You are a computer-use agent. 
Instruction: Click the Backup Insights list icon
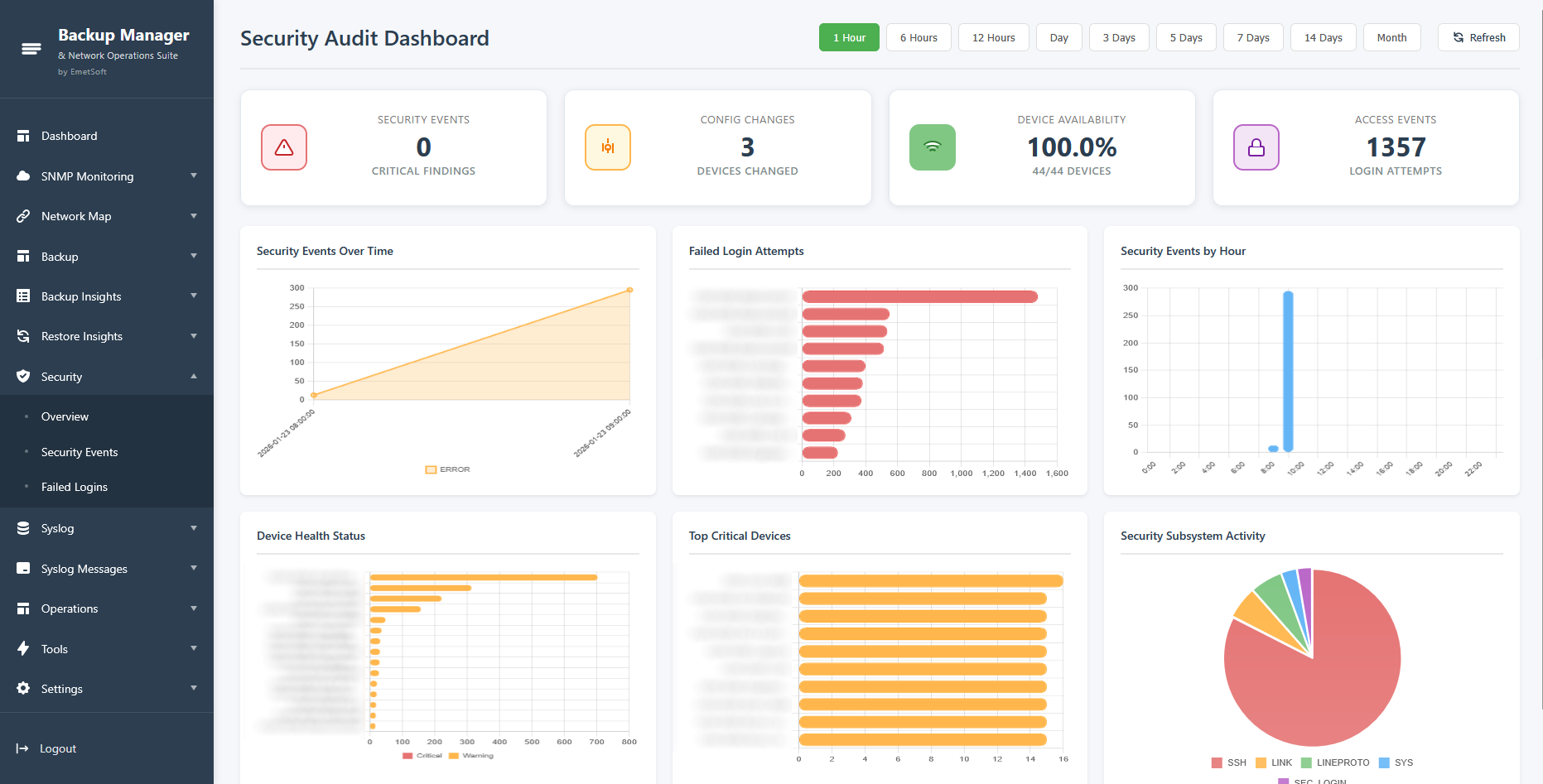point(23,296)
